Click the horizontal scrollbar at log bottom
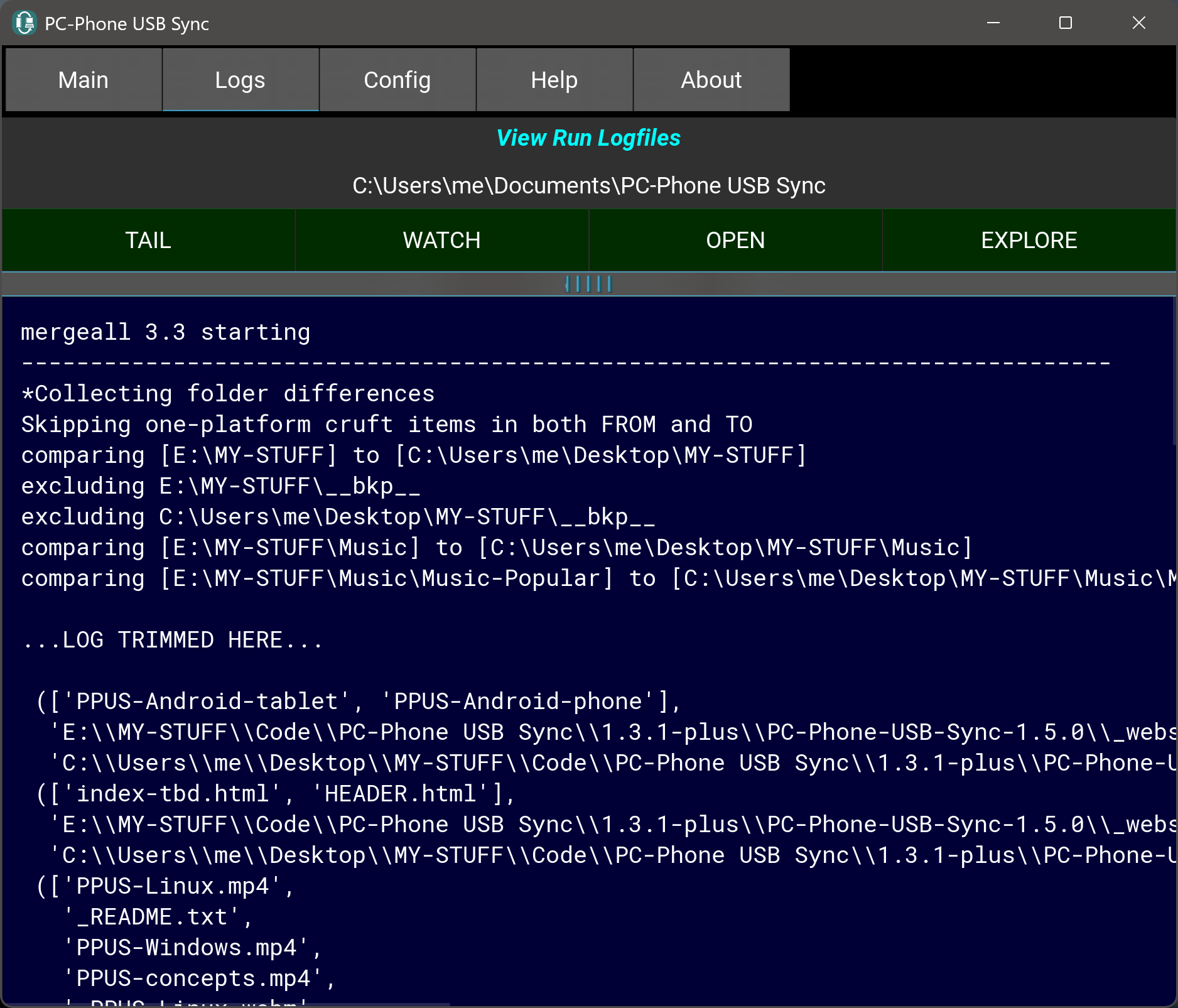The height and width of the screenshot is (1008, 1178). tap(251, 1004)
